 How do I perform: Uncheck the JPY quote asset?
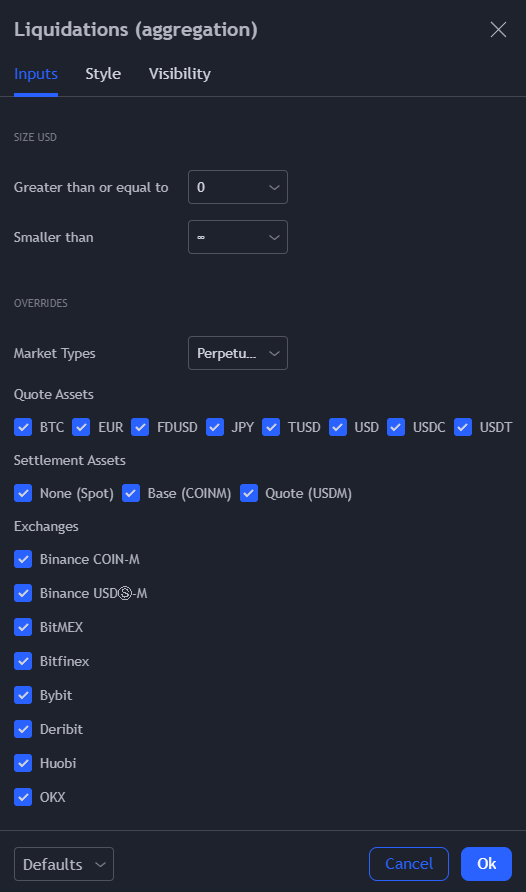[x=214, y=427]
